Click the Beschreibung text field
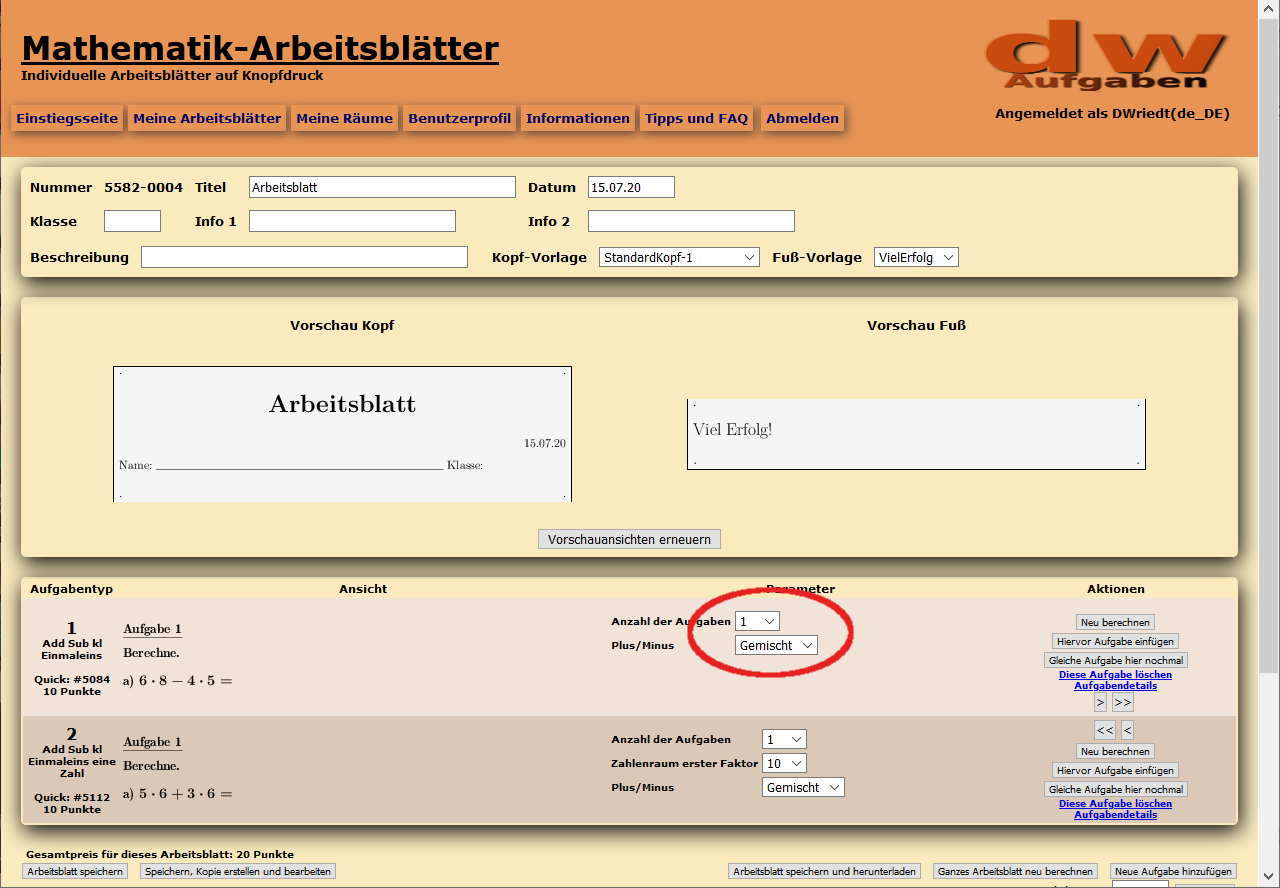The image size is (1280, 888). pyautogui.click(x=304, y=257)
